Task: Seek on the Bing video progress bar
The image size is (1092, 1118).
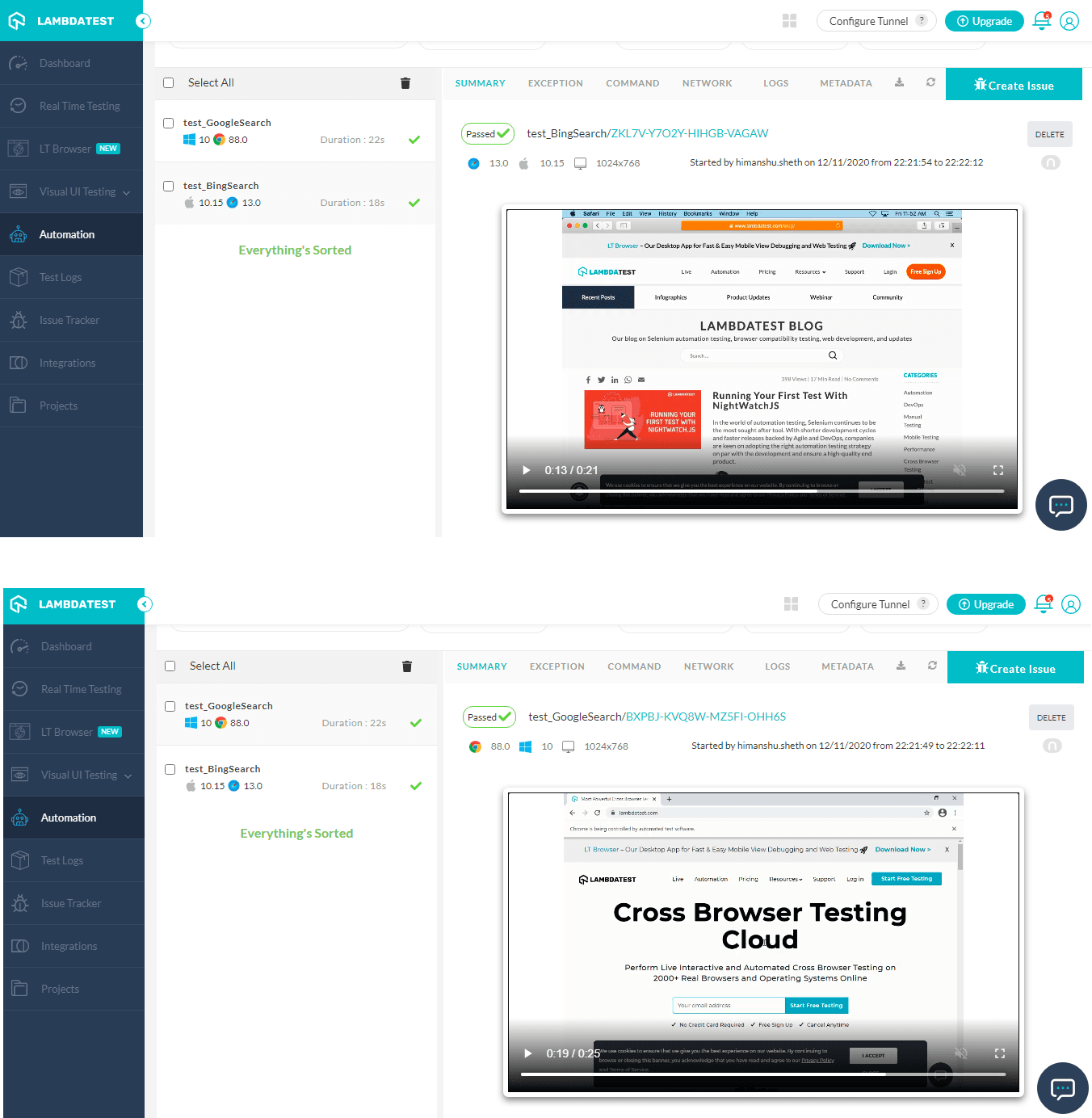Action: pos(762,491)
